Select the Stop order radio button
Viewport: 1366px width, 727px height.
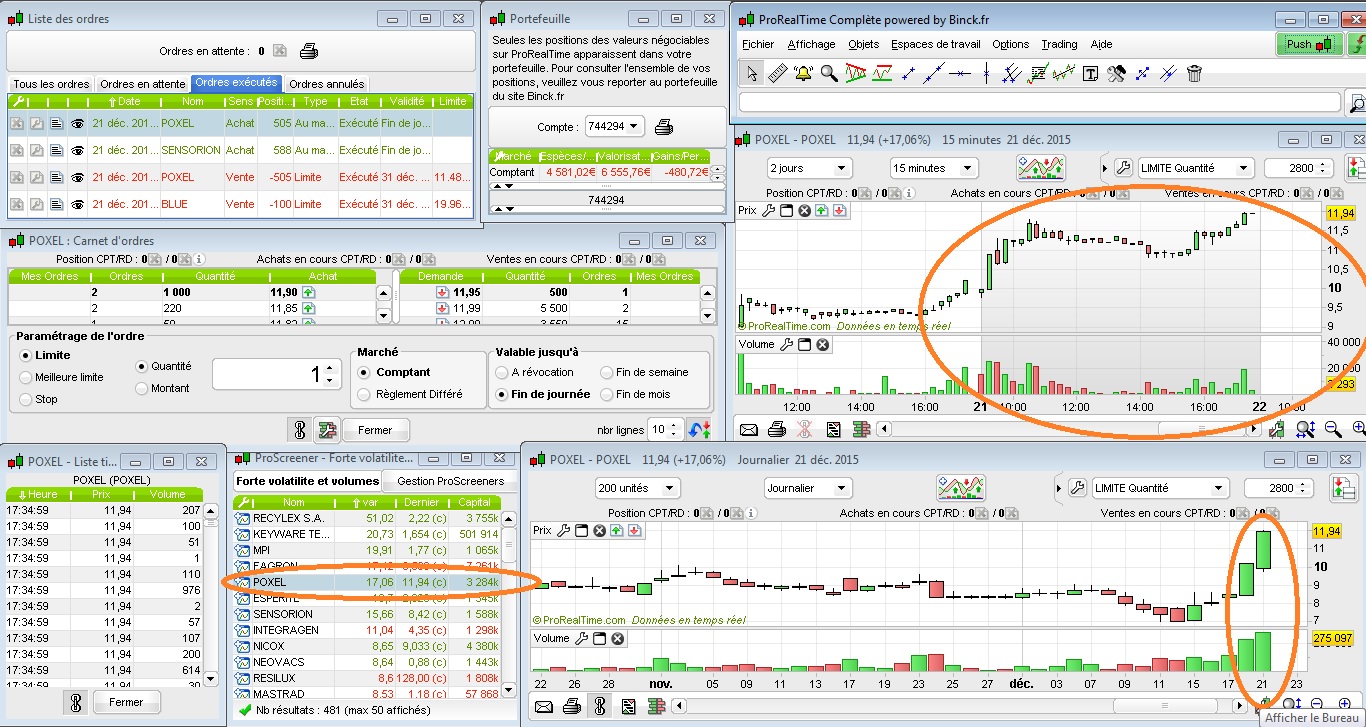tap(26, 399)
